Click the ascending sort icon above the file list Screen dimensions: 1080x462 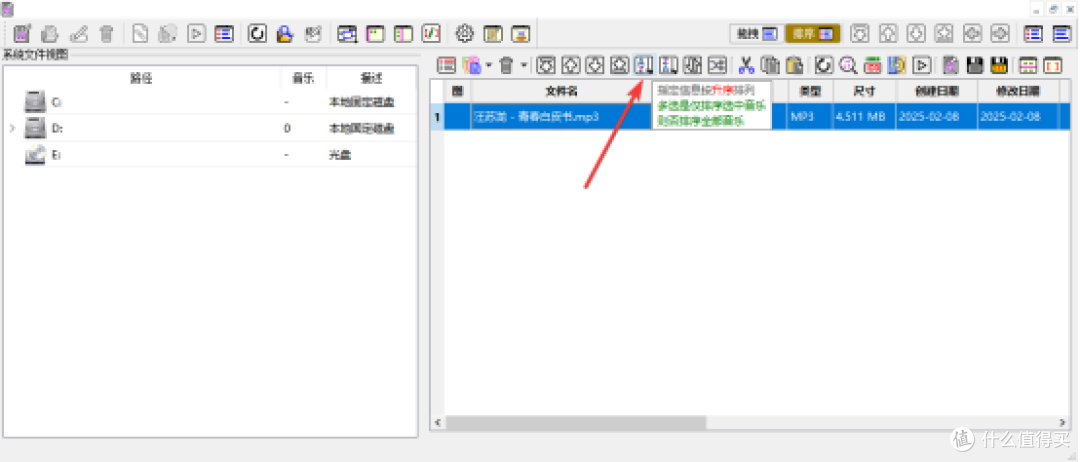point(644,65)
